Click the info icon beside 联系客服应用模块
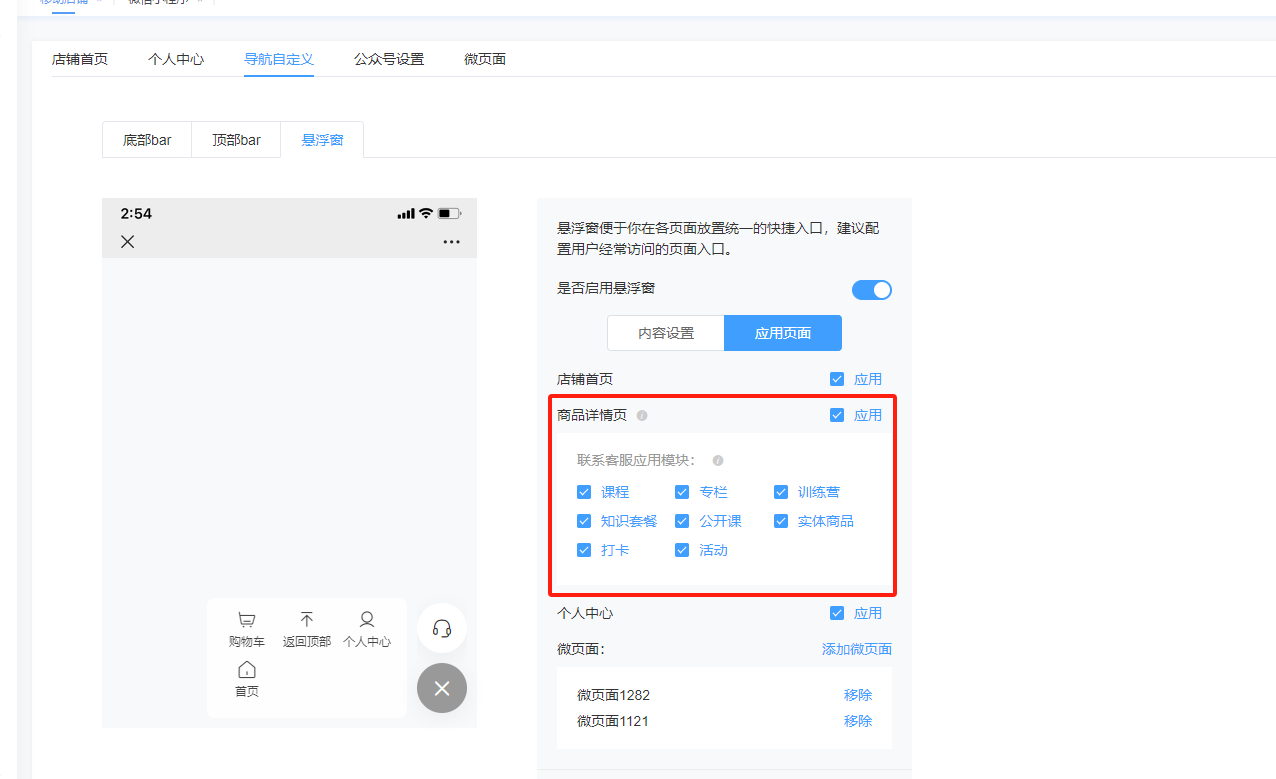Screen dimensions: 1276x779 [x=717, y=461]
